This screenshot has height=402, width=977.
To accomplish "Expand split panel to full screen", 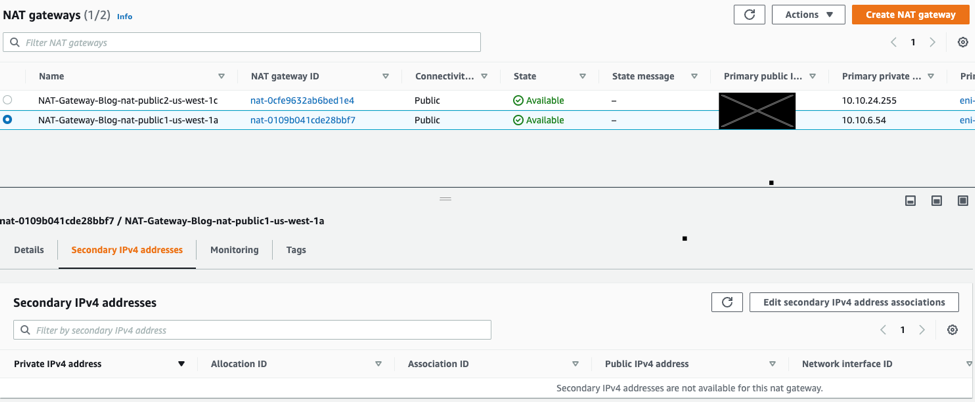I will click(x=962, y=201).
